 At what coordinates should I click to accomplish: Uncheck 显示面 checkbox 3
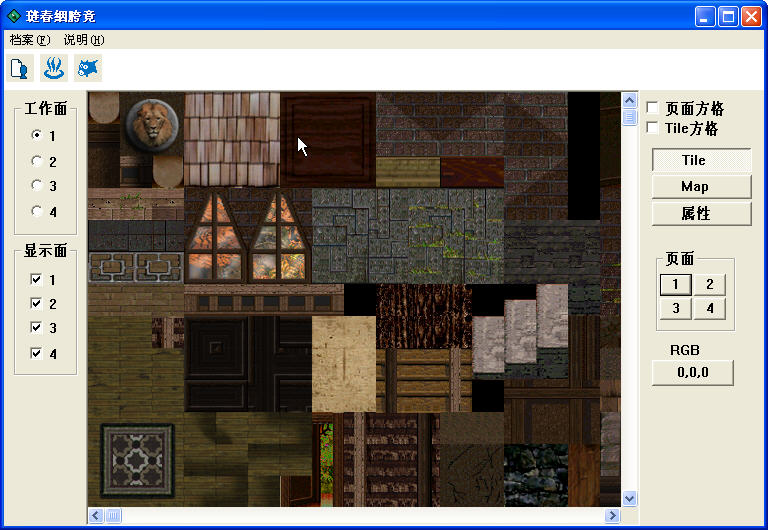[x=36, y=327]
